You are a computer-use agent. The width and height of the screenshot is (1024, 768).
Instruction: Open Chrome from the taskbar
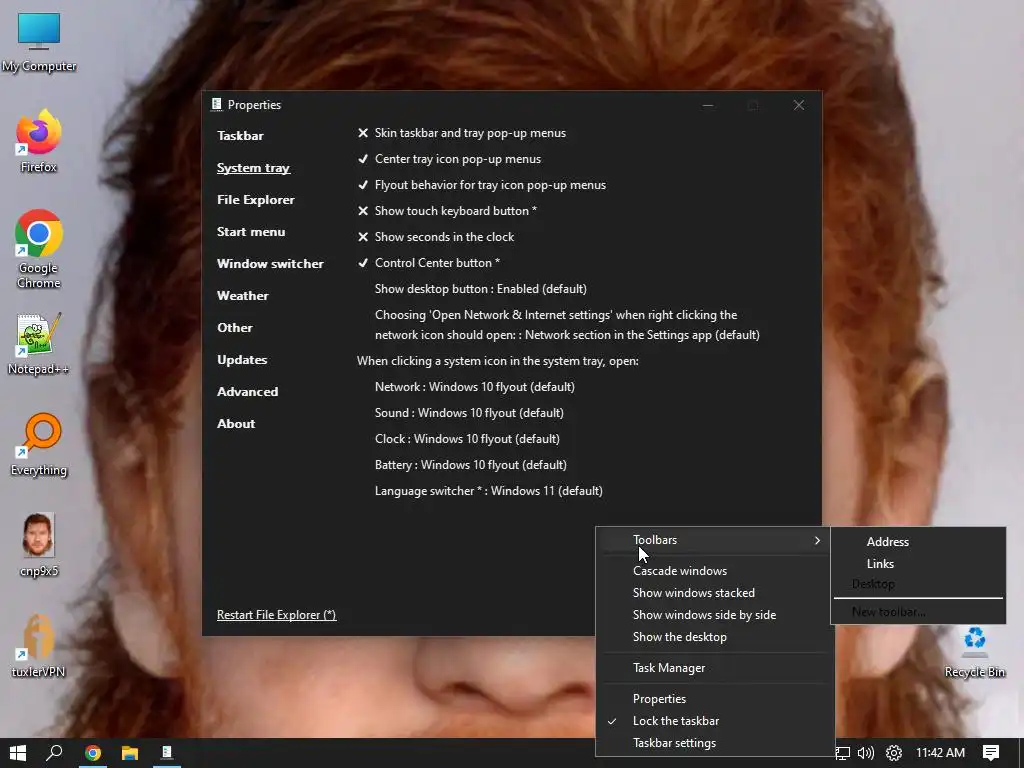pos(93,753)
